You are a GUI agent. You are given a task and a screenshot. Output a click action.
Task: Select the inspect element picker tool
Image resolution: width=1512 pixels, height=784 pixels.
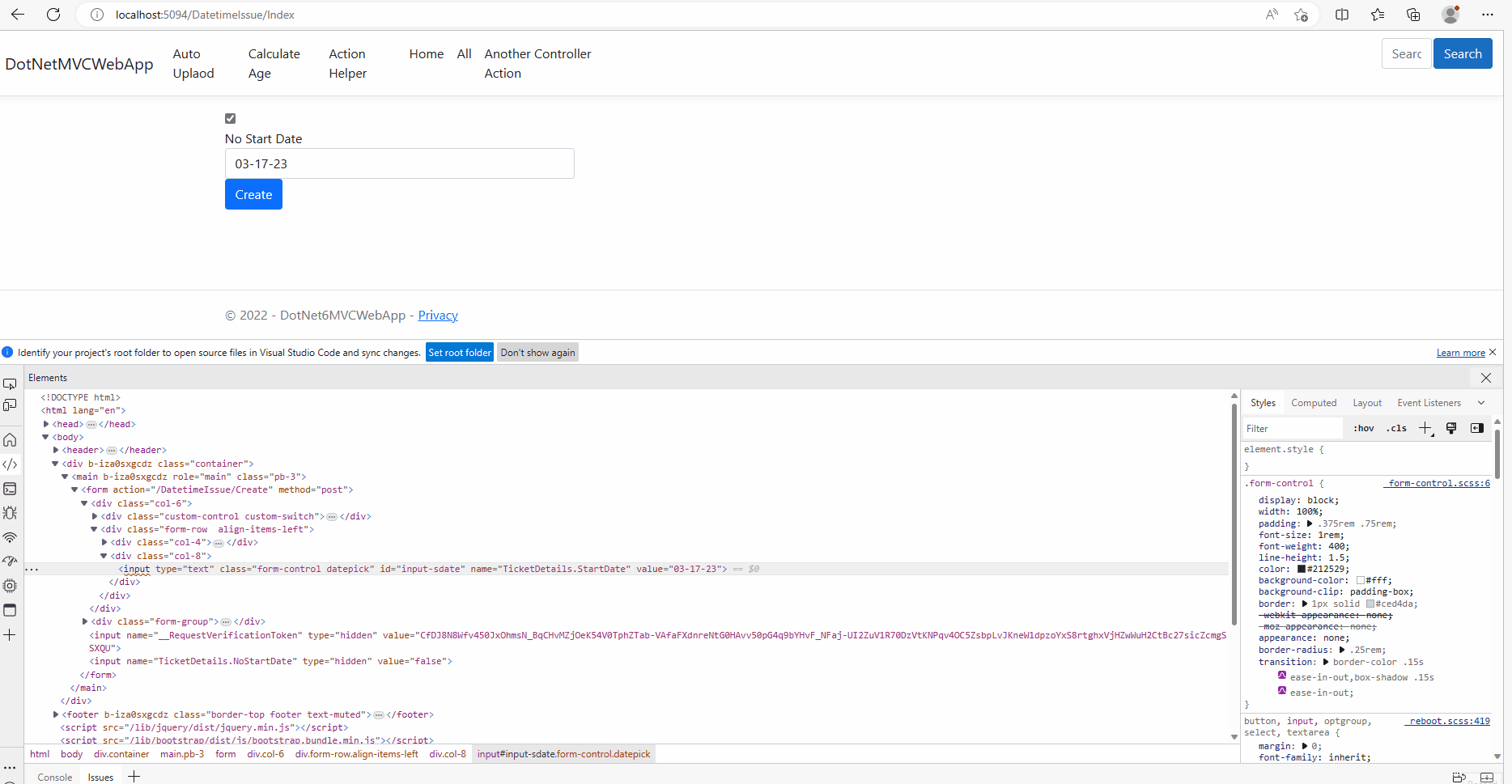(10, 384)
